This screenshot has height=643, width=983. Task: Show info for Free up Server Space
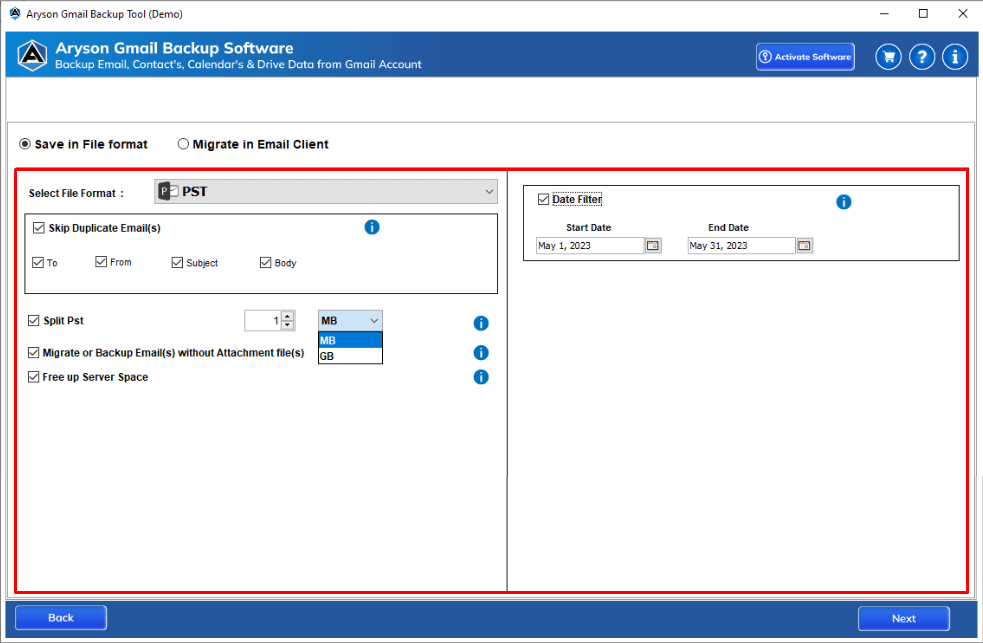tap(481, 377)
